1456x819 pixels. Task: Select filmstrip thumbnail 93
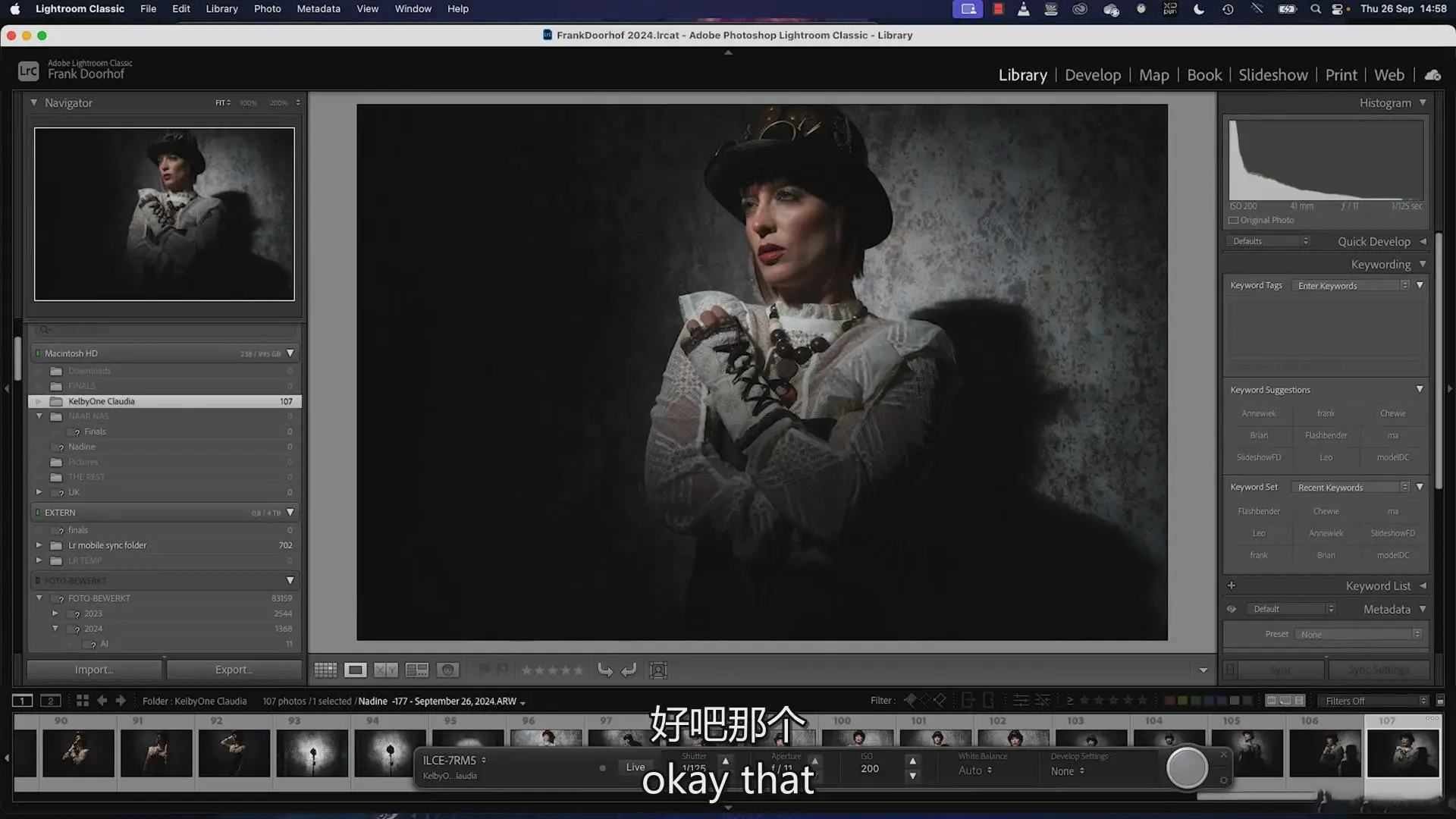(x=312, y=752)
